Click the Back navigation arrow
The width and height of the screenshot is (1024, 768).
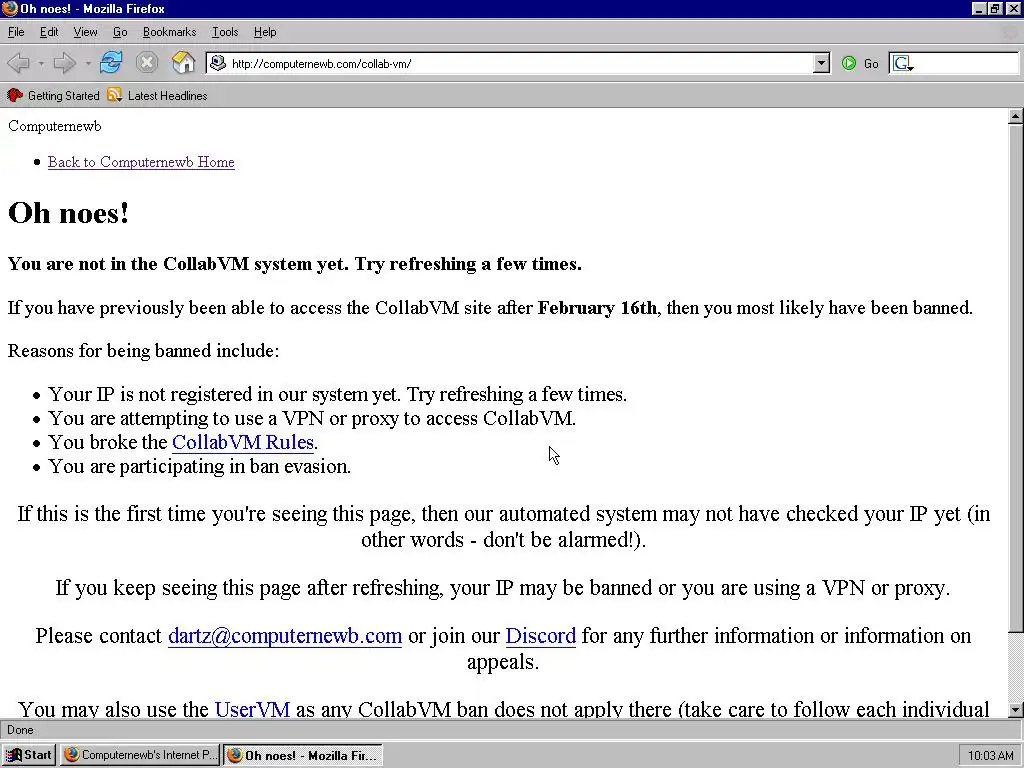18,63
